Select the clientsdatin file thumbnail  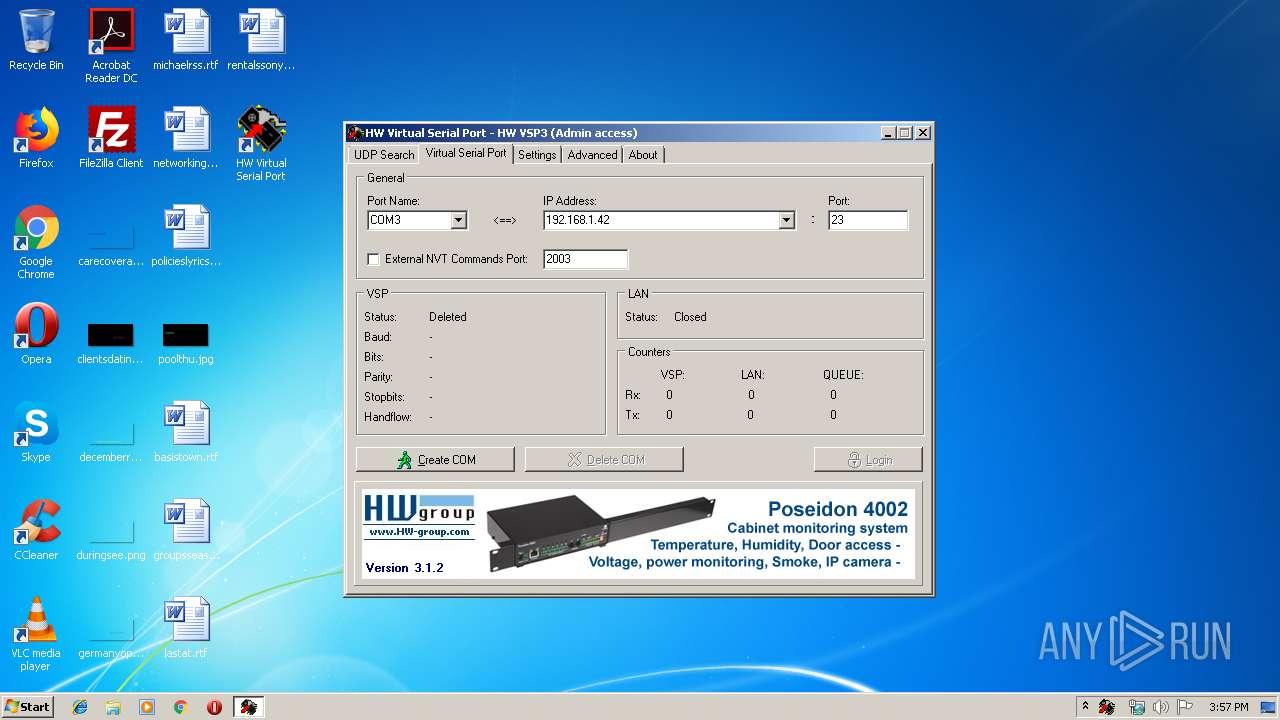(x=111, y=343)
